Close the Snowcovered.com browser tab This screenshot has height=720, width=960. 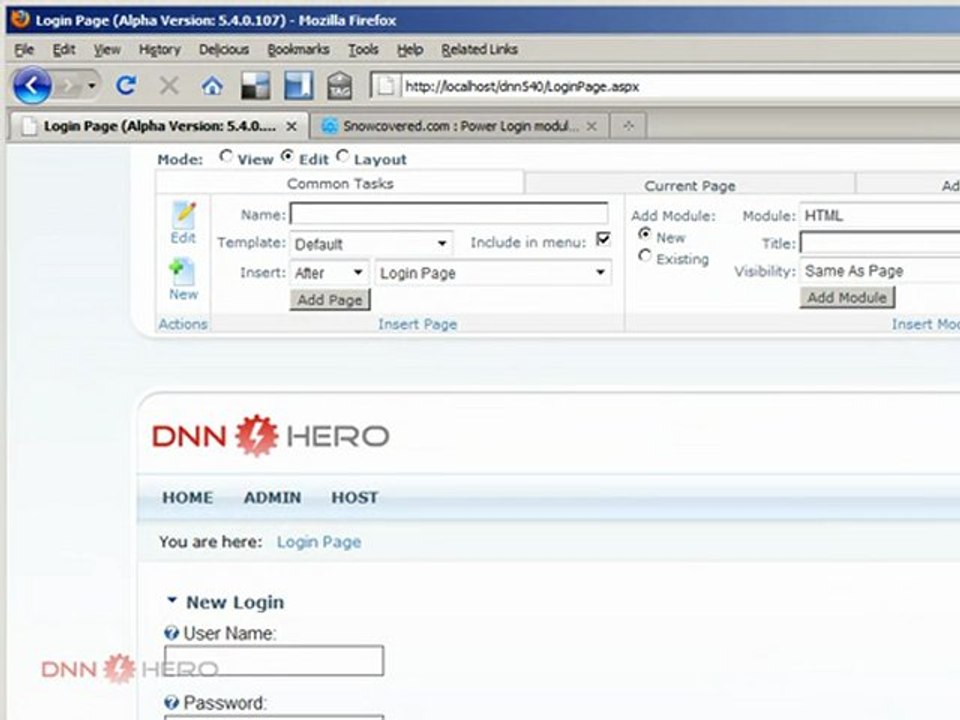tap(591, 126)
